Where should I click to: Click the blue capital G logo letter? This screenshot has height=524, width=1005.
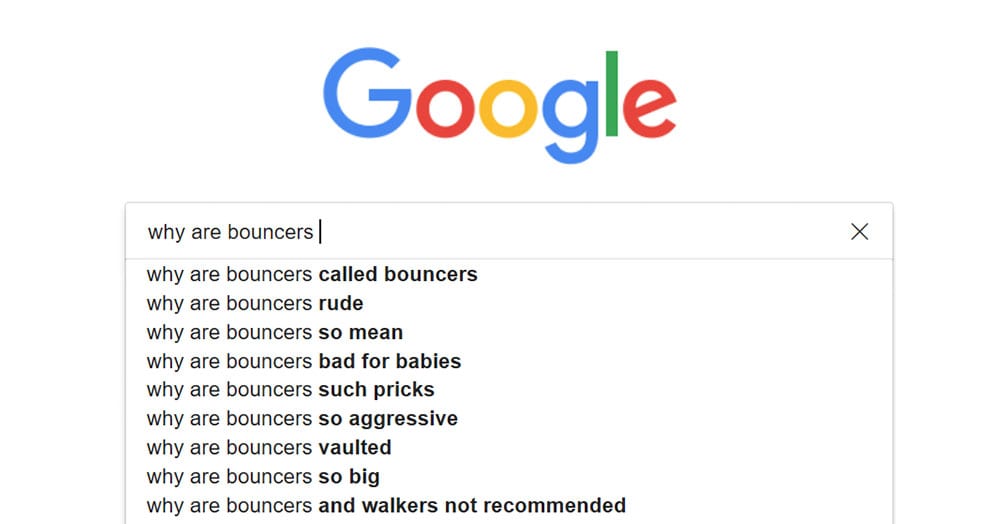pos(367,92)
